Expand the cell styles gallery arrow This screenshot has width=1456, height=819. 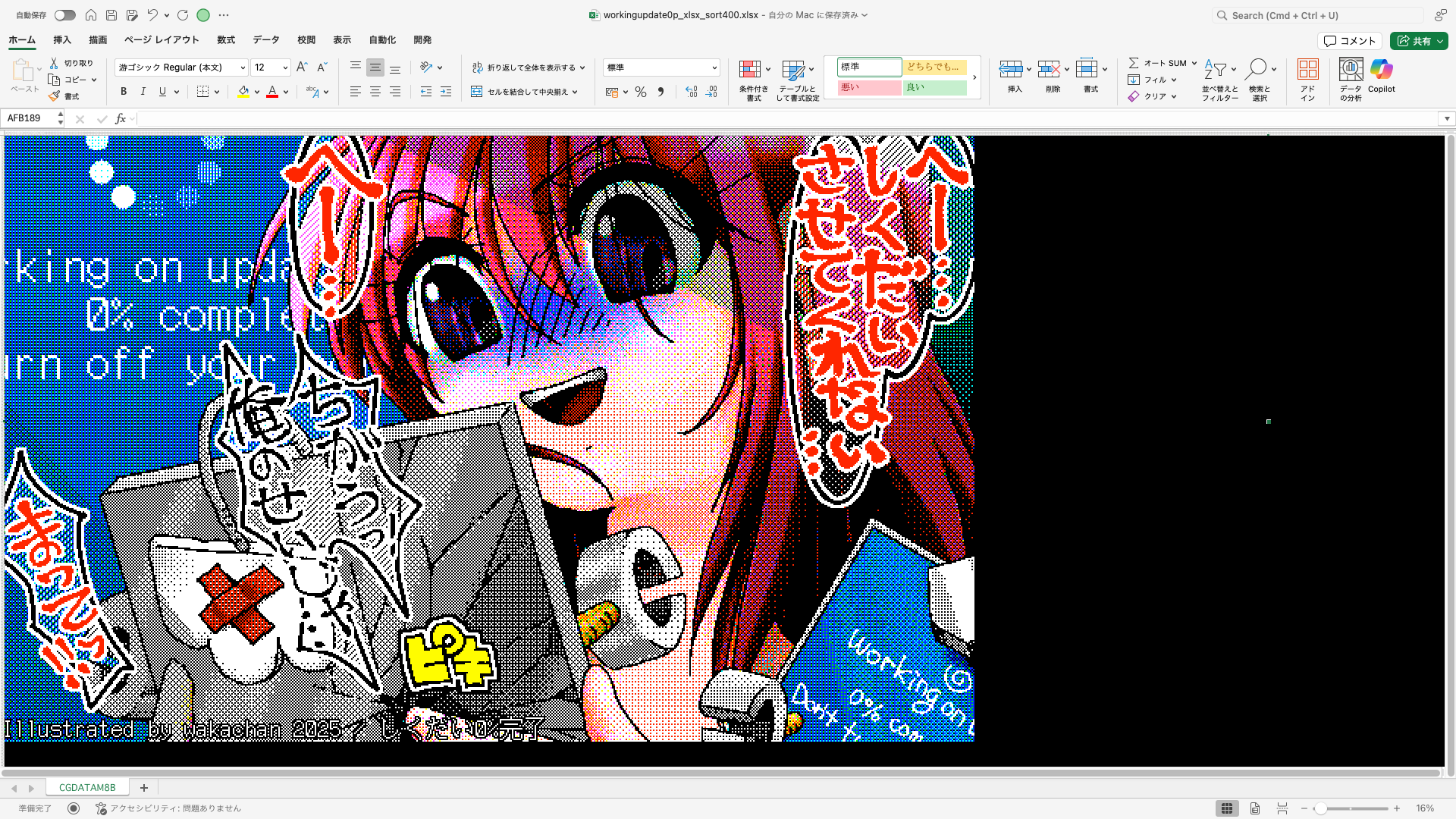[974, 77]
